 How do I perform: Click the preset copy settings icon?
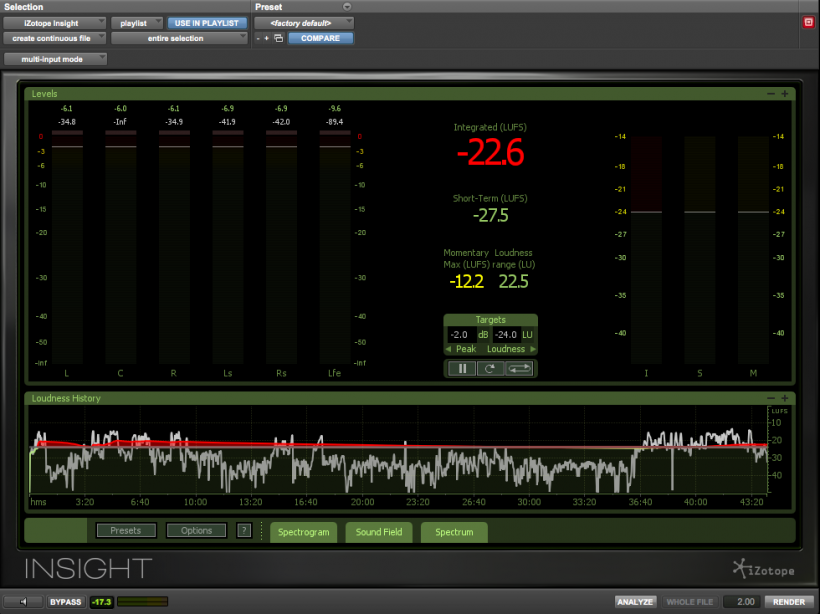pos(278,38)
